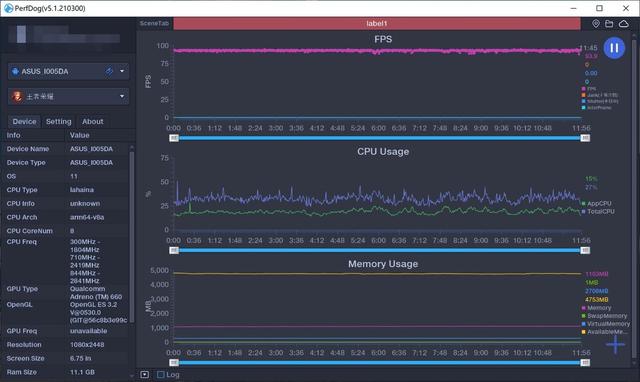Open the ASUS_I005DA device dropdown
This screenshot has height=382, width=640.
[68, 71]
